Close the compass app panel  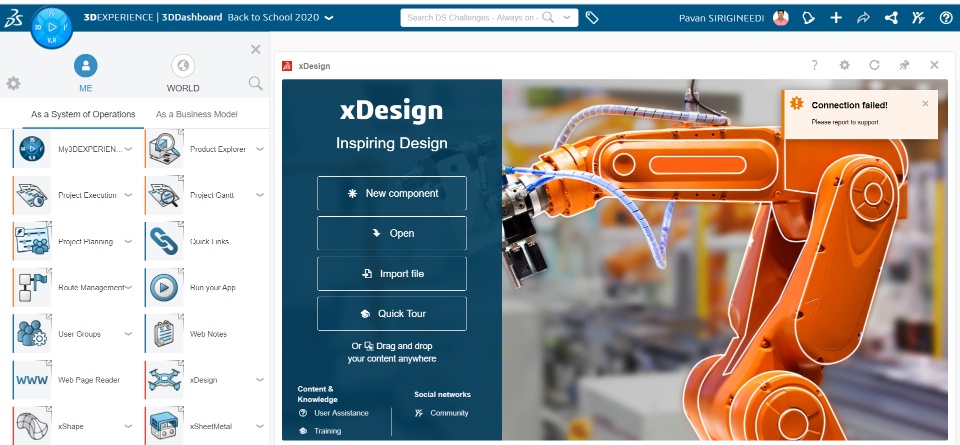pos(256,50)
